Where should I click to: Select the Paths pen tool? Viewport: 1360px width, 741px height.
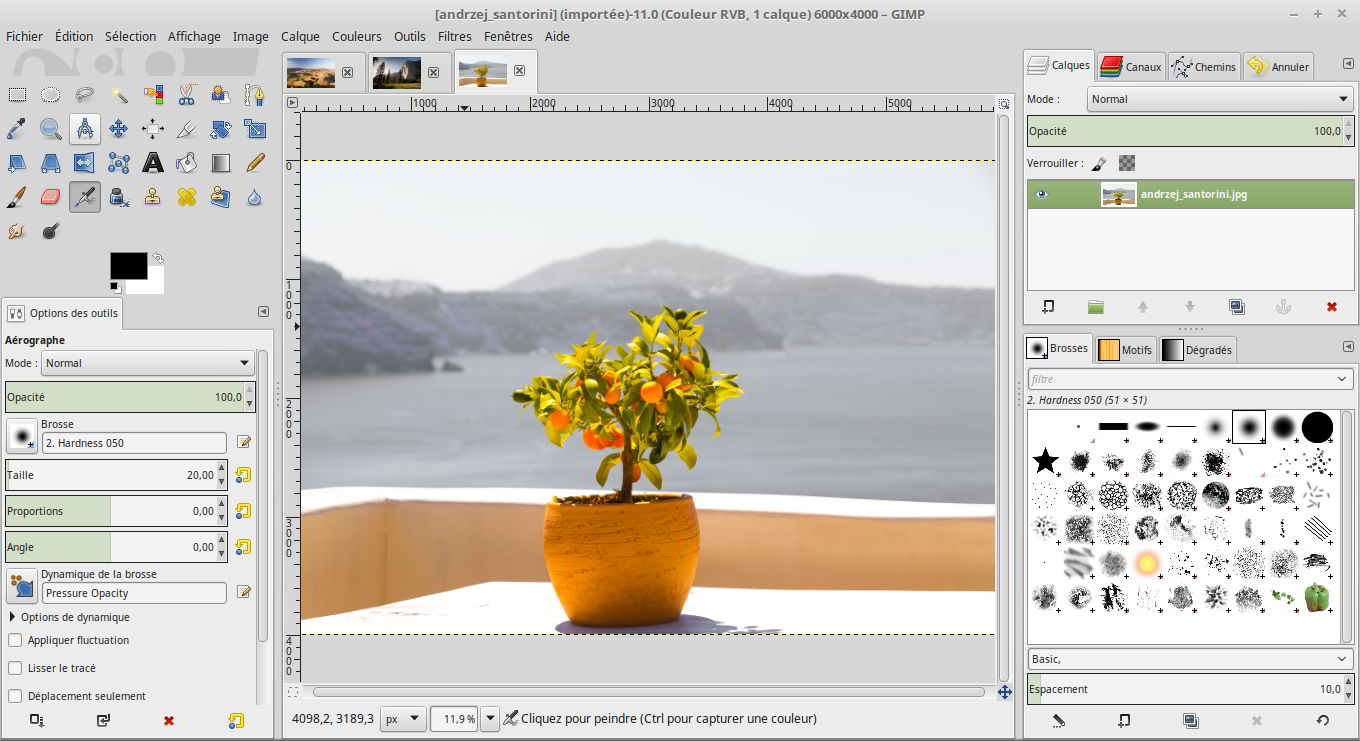[x=255, y=95]
